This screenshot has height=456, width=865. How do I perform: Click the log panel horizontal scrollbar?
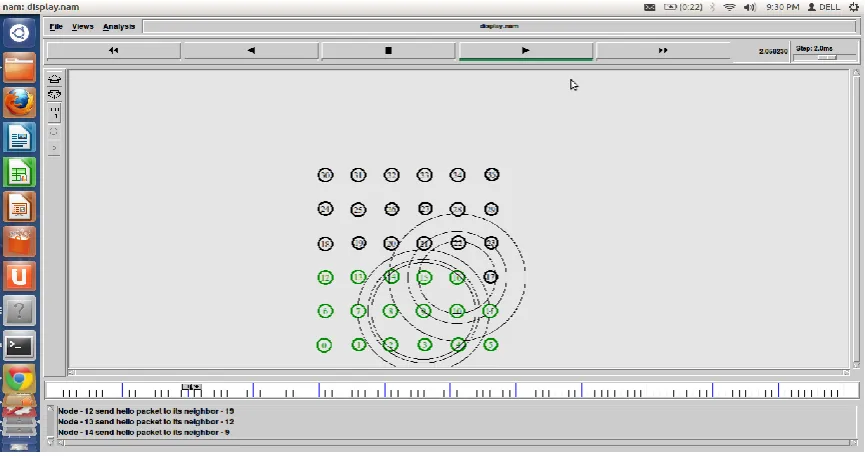[456, 442]
